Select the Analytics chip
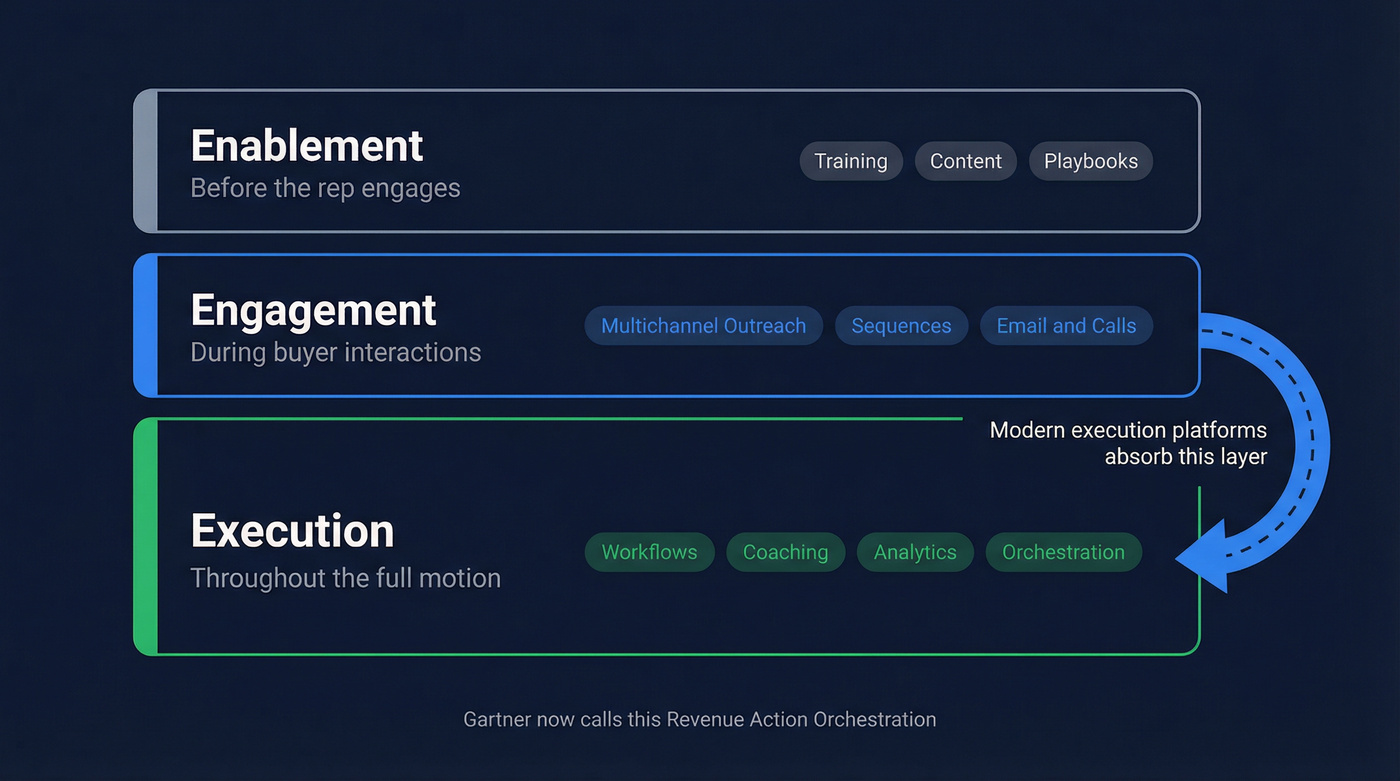 [x=915, y=551]
